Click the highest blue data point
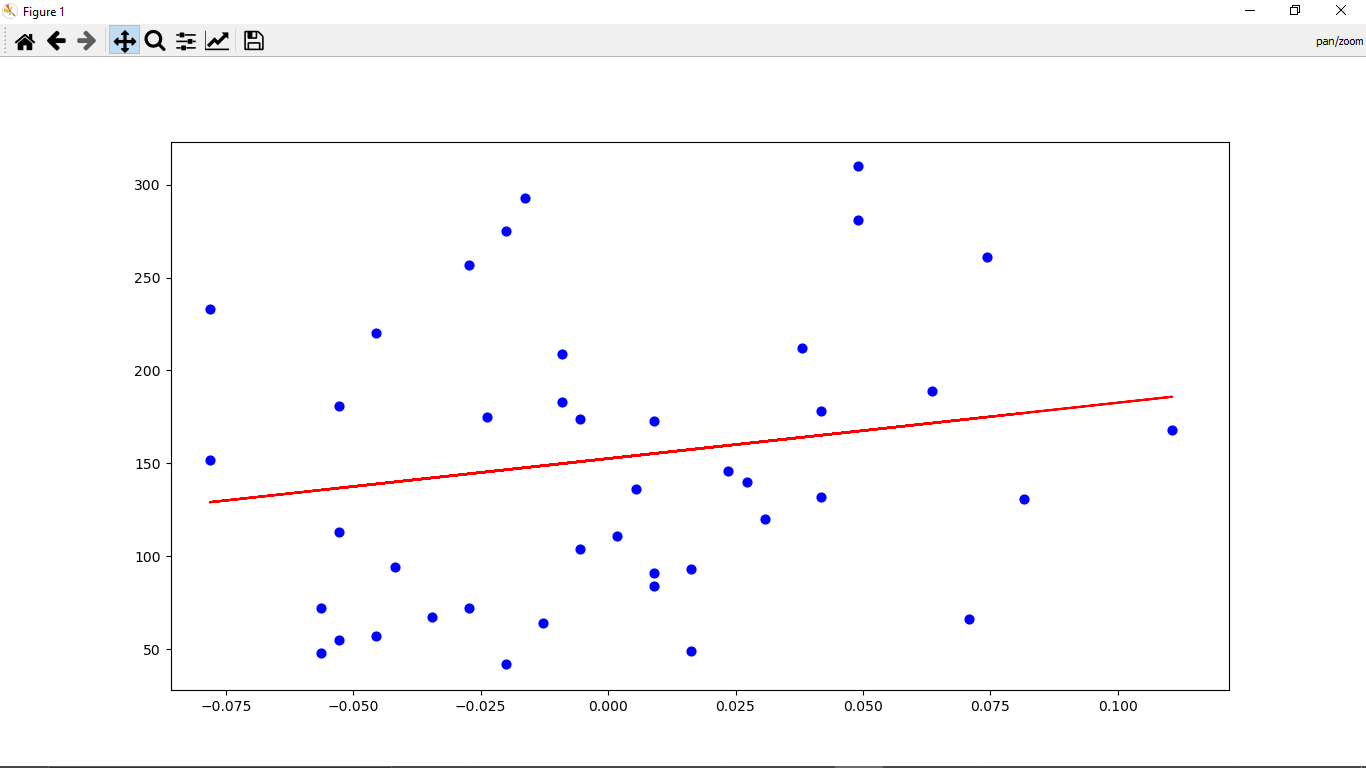The height and width of the screenshot is (768, 1366). point(858,166)
